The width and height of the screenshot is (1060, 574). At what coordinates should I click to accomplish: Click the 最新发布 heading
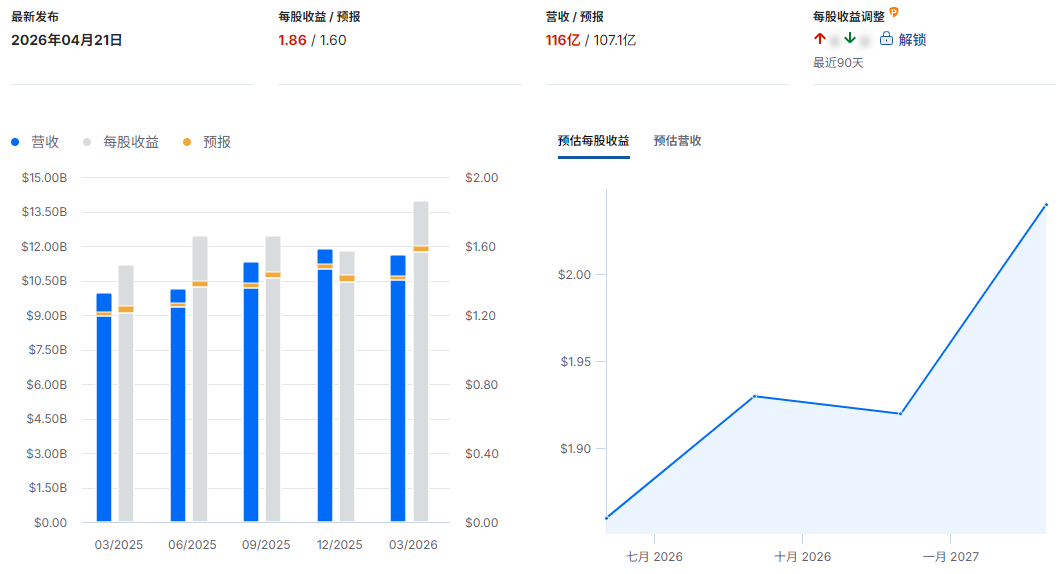(34, 17)
